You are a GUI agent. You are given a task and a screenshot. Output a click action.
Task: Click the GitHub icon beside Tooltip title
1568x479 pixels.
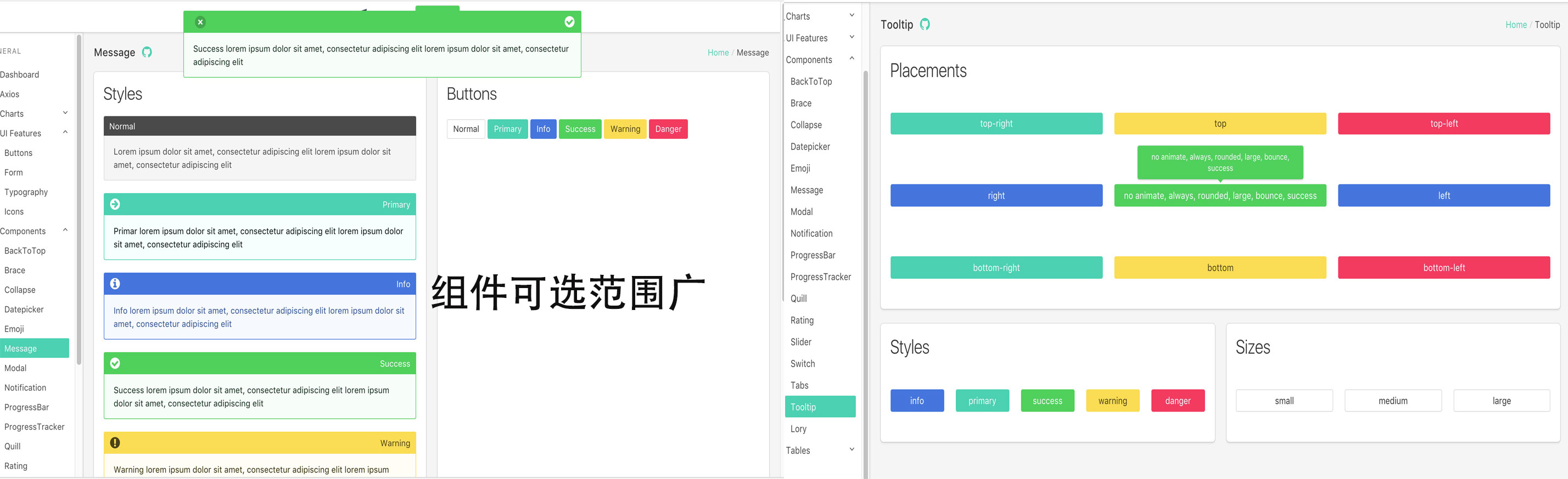point(925,24)
